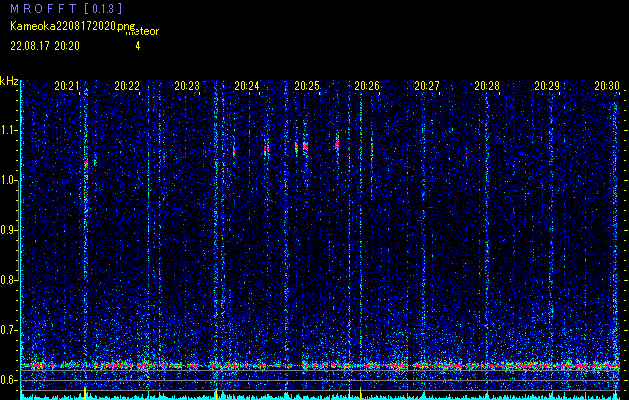Screen dimensions: 629x400
Task: Click the 1.1 frequency axis label
Action: 8,130
